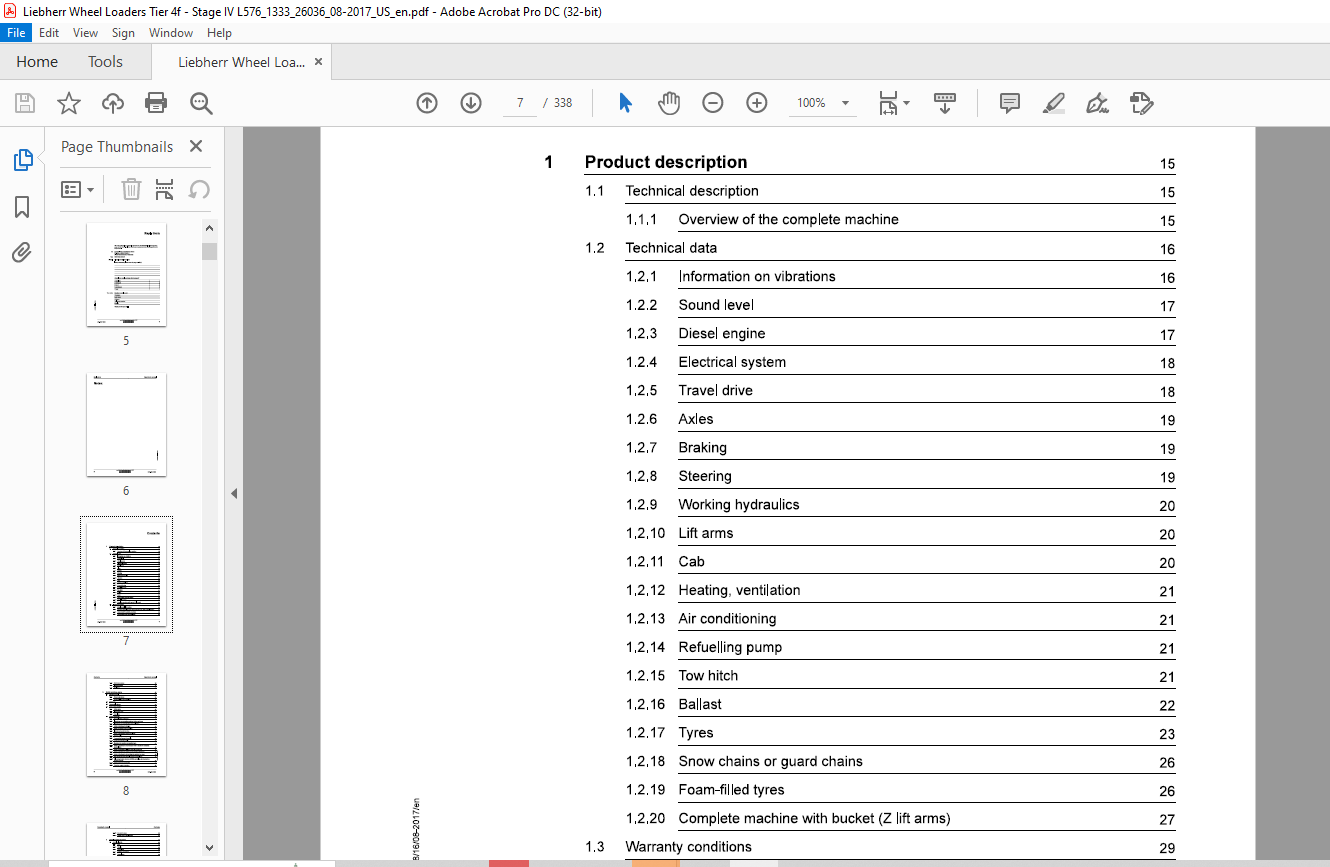Screen dimensions: 1330x867
Task: Click 'Heating, ventilation' entry
Action: [x=739, y=590]
